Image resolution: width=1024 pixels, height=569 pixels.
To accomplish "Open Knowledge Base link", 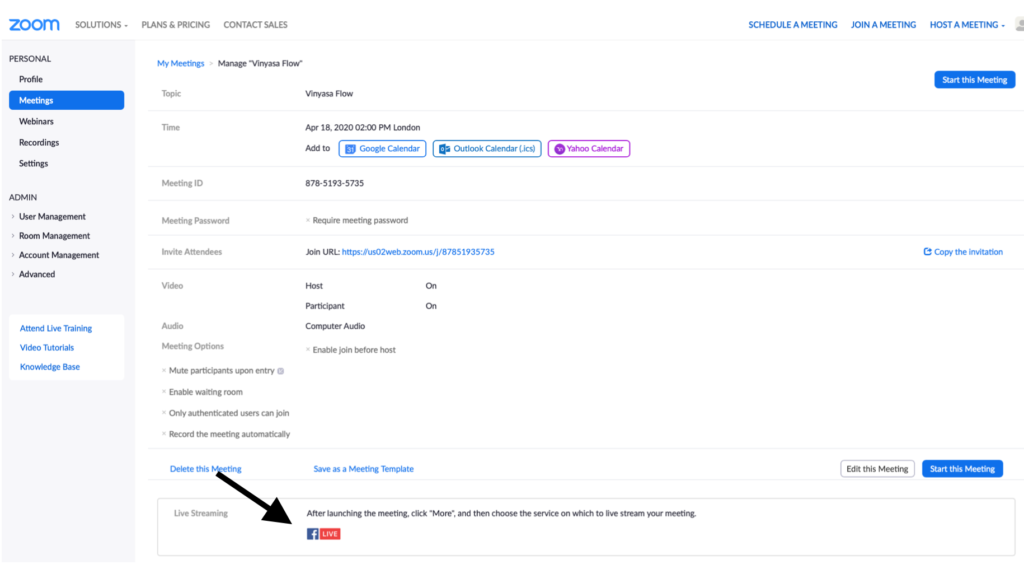I will 50,367.
